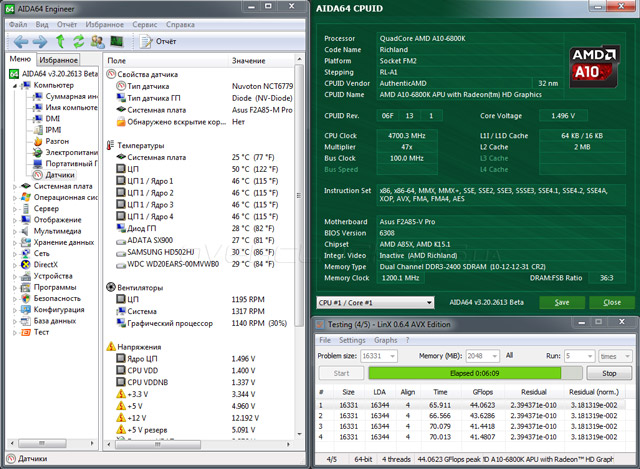Click the Forward arrow toolbar icon
The width and height of the screenshot is (640, 469).
(39, 42)
